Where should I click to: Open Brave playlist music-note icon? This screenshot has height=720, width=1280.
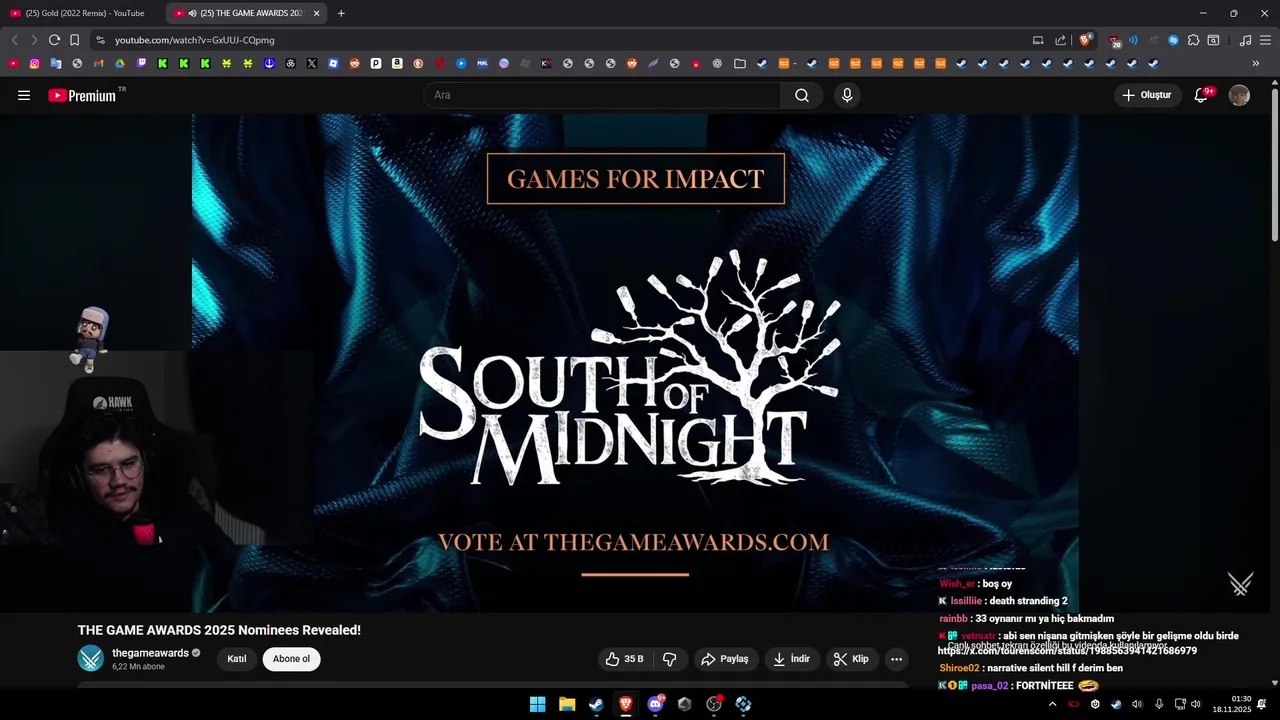[1245, 40]
